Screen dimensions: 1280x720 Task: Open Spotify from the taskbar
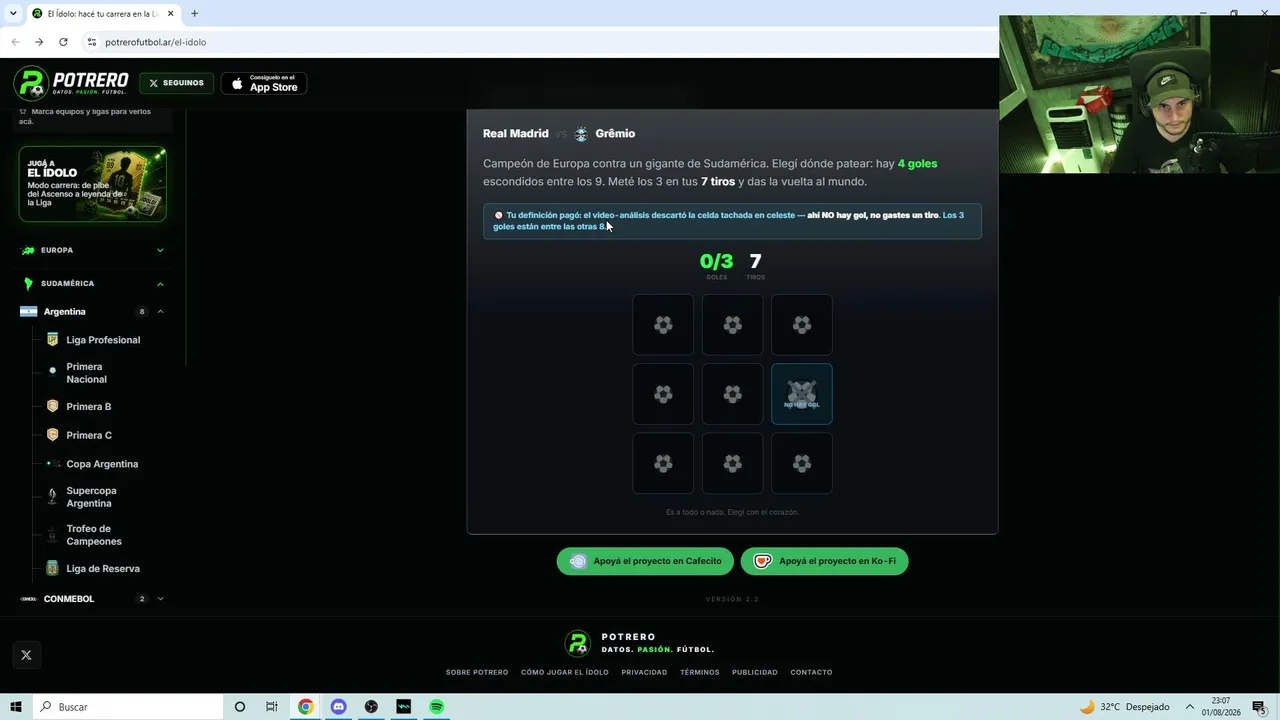[437, 707]
